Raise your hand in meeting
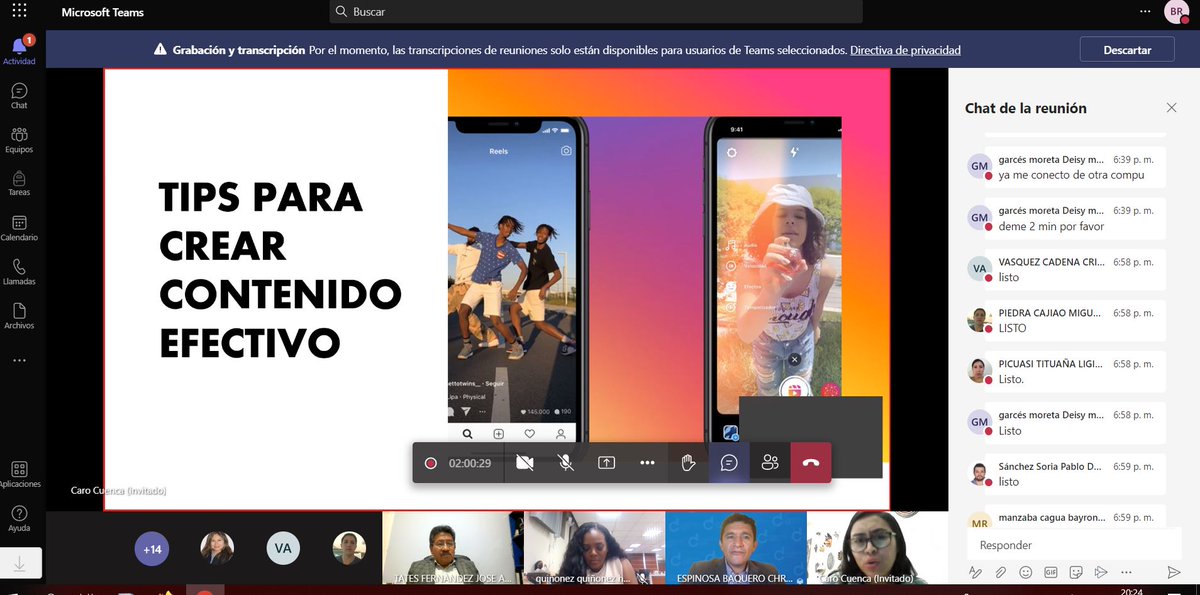 tap(688, 463)
